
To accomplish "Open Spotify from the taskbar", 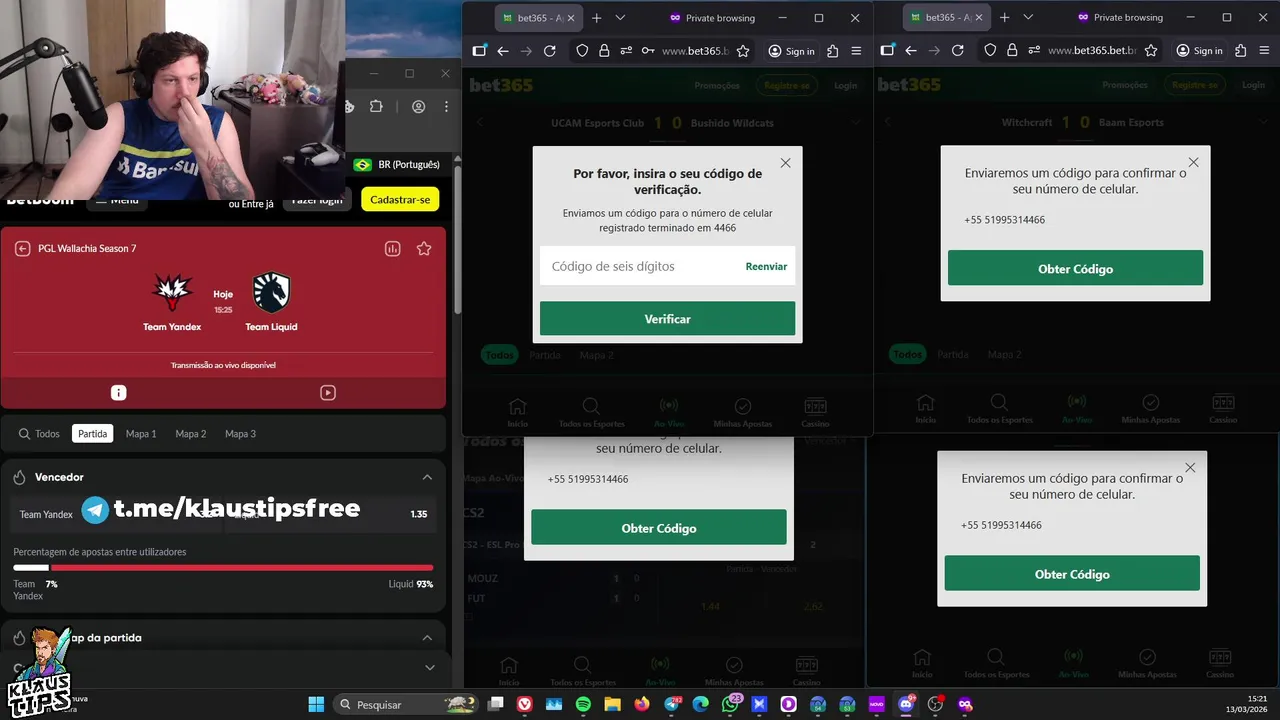I will (x=583, y=704).
